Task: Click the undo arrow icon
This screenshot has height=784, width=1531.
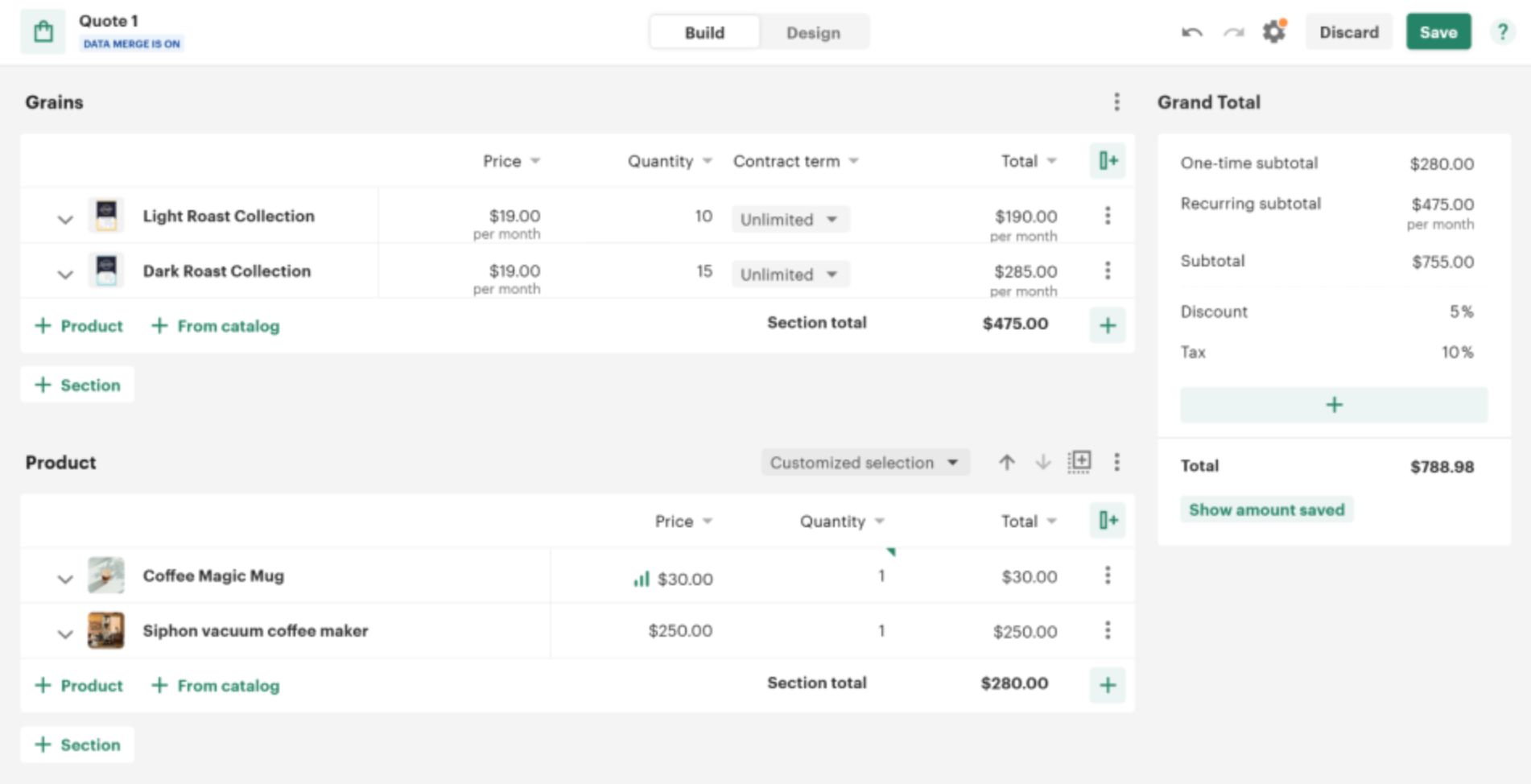Action: [x=1191, y=32]
